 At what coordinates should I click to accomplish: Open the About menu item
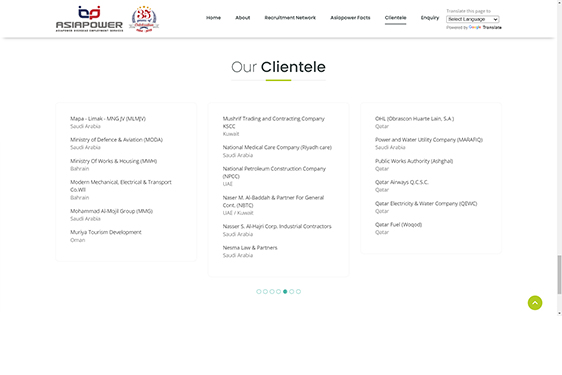pos(243,18)
